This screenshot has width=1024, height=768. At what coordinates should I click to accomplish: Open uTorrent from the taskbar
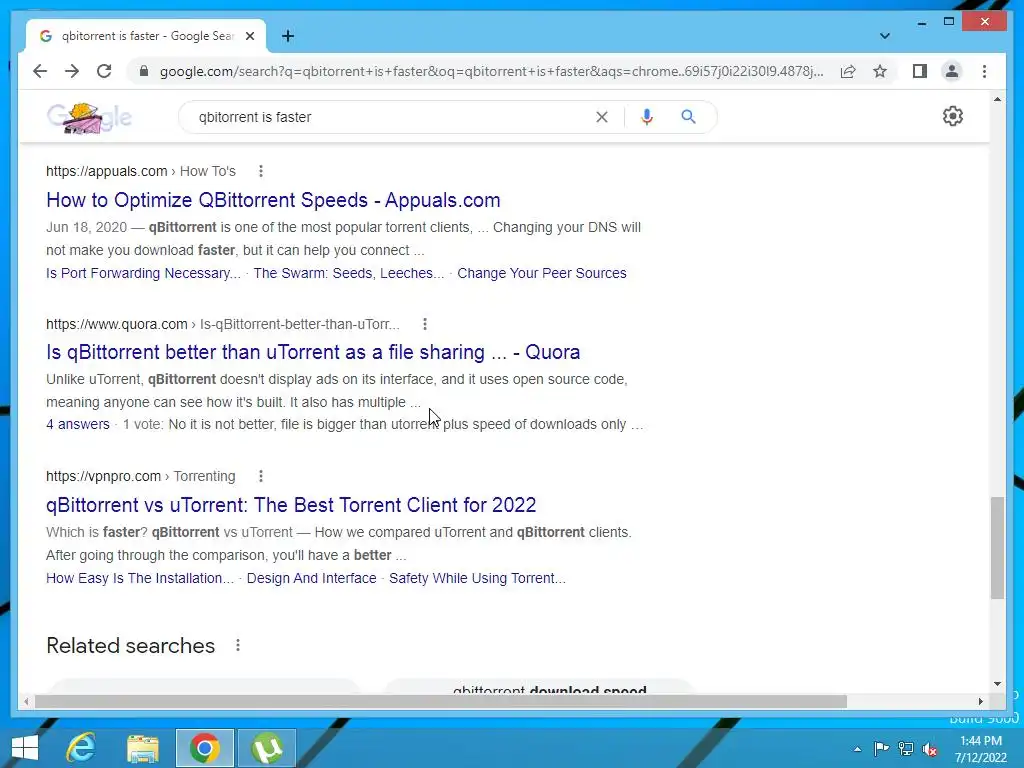point(267,748)
